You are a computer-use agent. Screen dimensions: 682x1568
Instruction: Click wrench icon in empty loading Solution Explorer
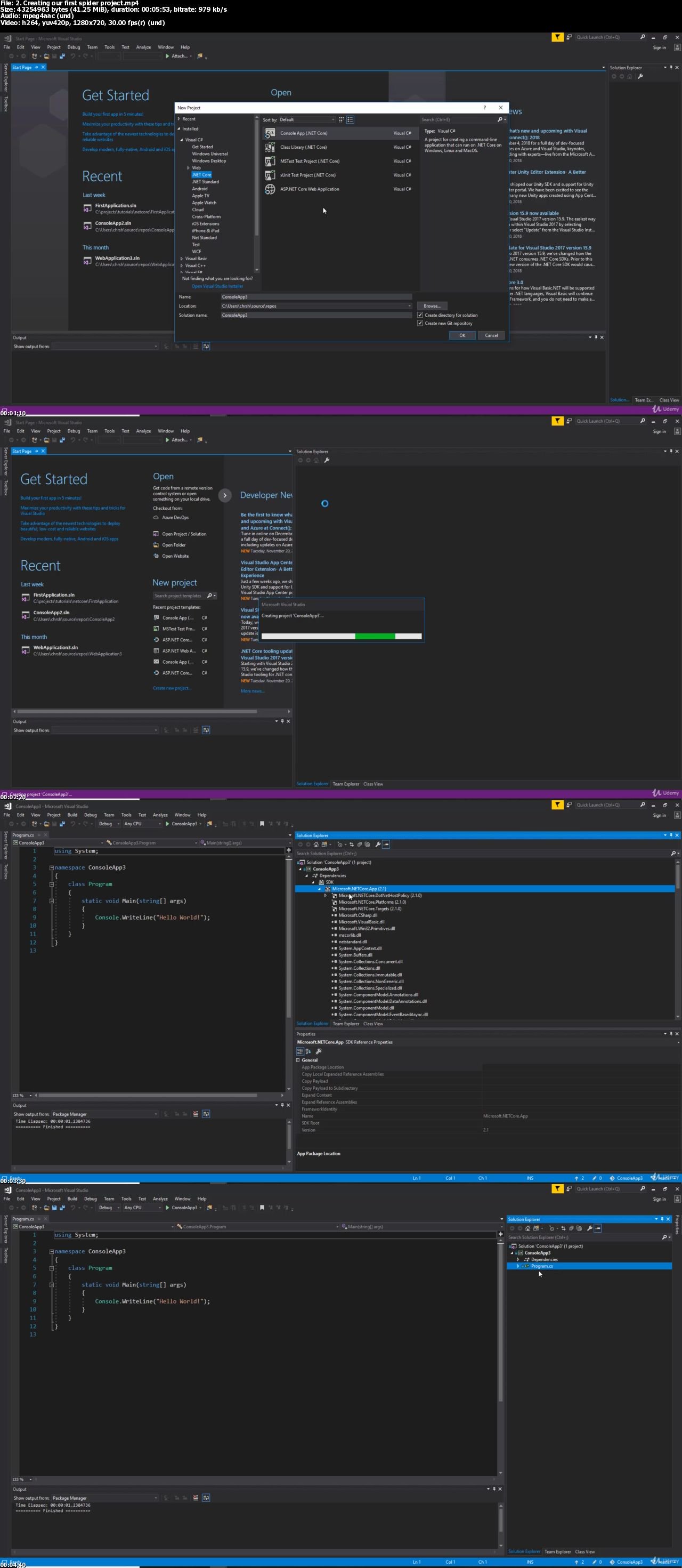point(327,460)
